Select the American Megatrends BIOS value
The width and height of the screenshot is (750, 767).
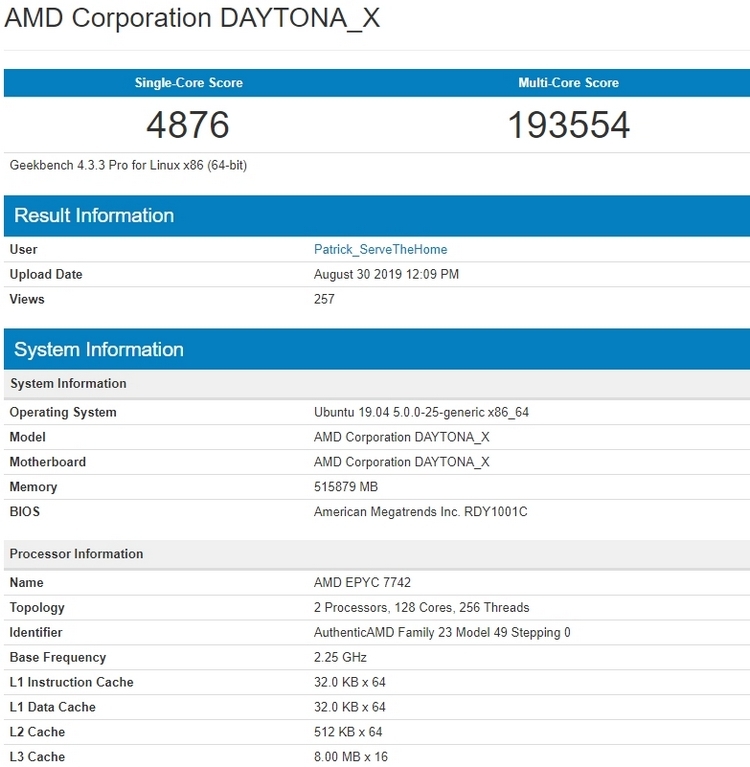click(x=420, y=512)
